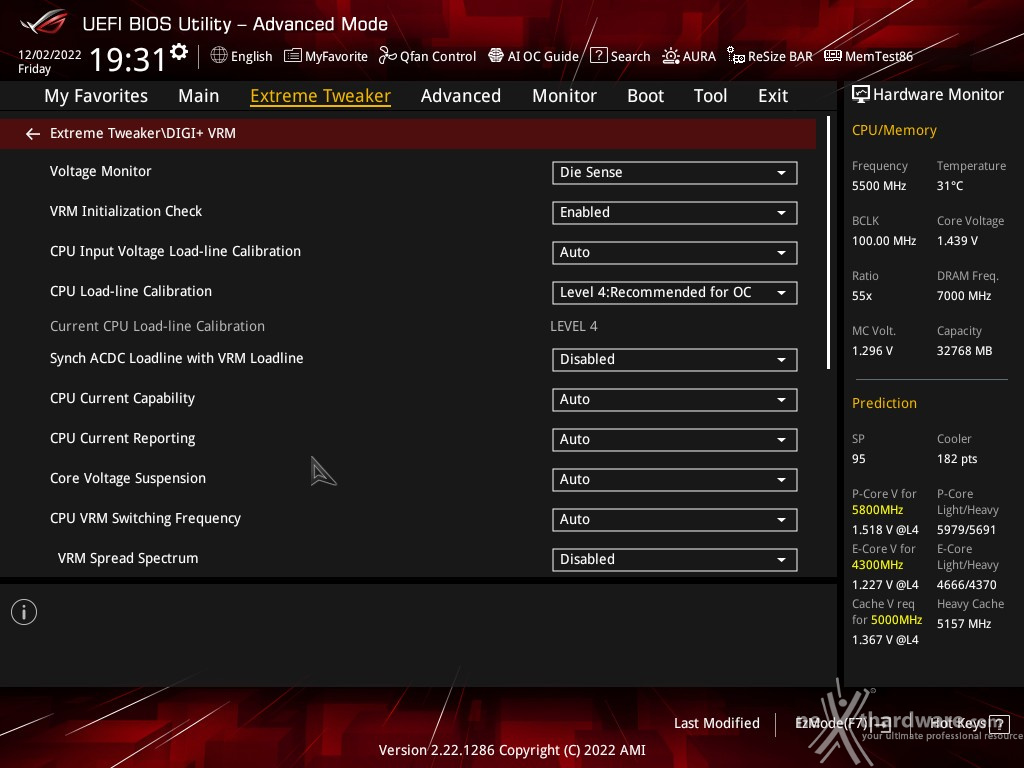
Task: Switch to EzMode(F7)
Action: pos(842,723)
